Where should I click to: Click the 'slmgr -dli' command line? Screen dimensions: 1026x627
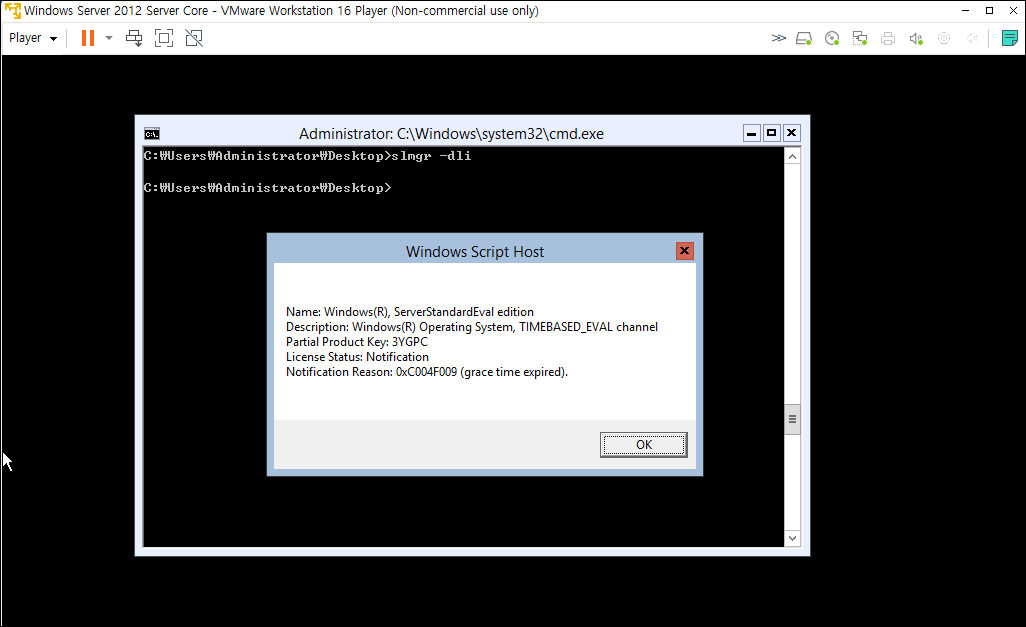[x=308, y=156]
